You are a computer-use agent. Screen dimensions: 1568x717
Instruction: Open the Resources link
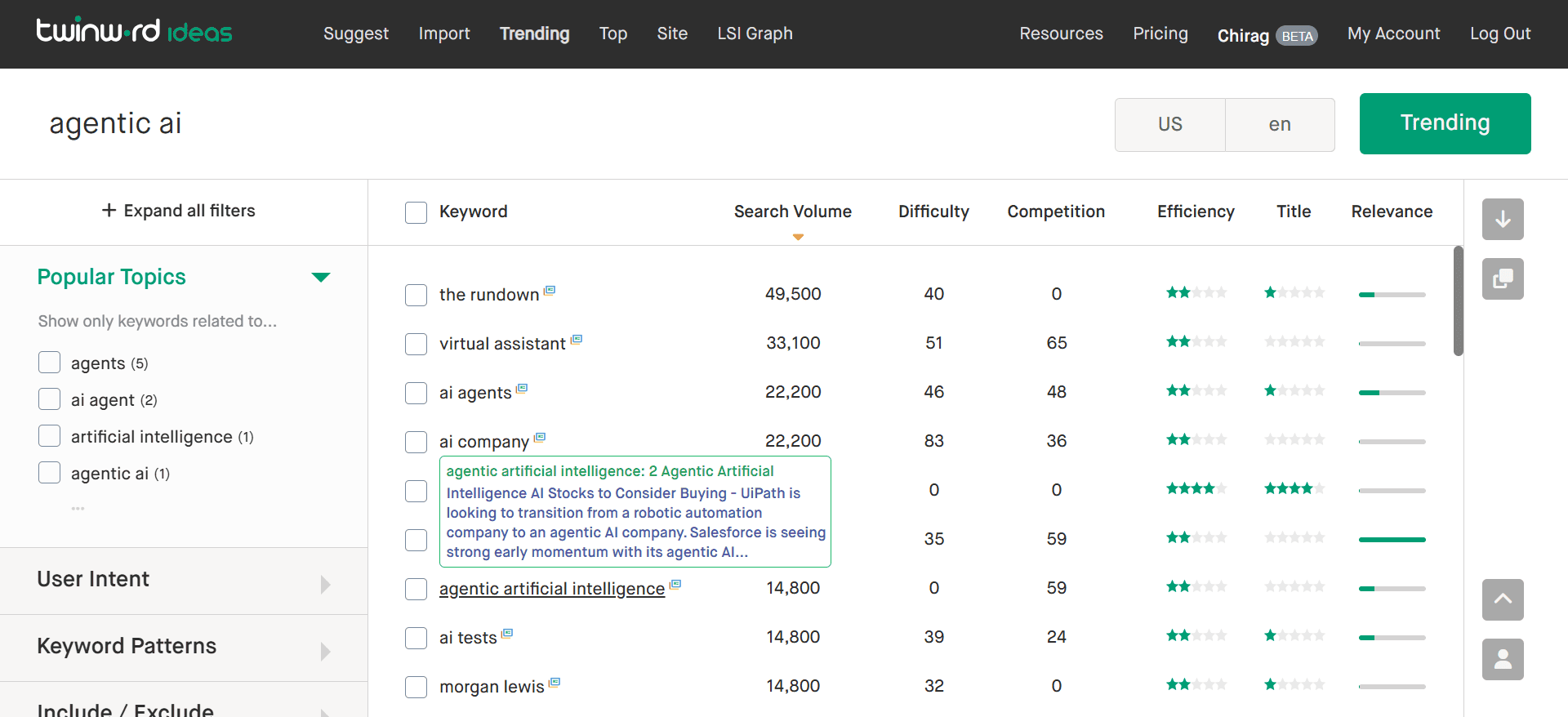point(1061,33)
